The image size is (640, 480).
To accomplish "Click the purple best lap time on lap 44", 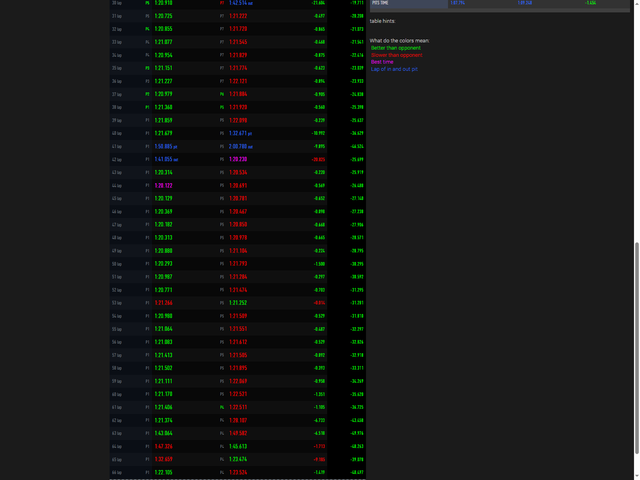I will (x=163, y=185).
